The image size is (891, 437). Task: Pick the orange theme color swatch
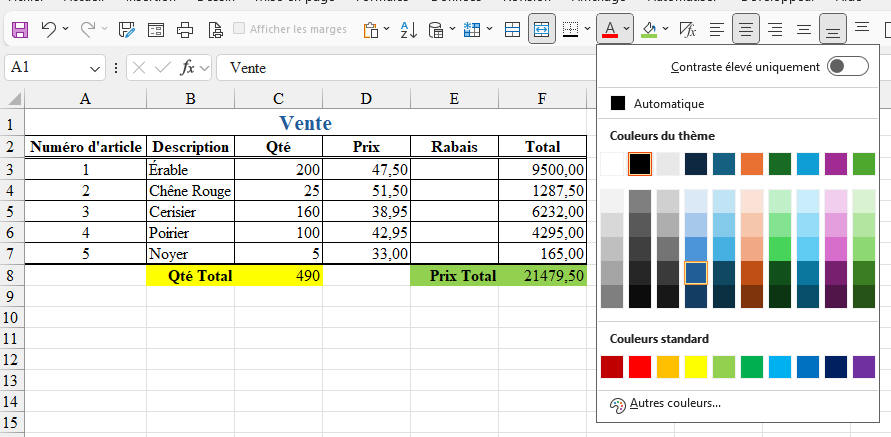(x=752, y=164)
